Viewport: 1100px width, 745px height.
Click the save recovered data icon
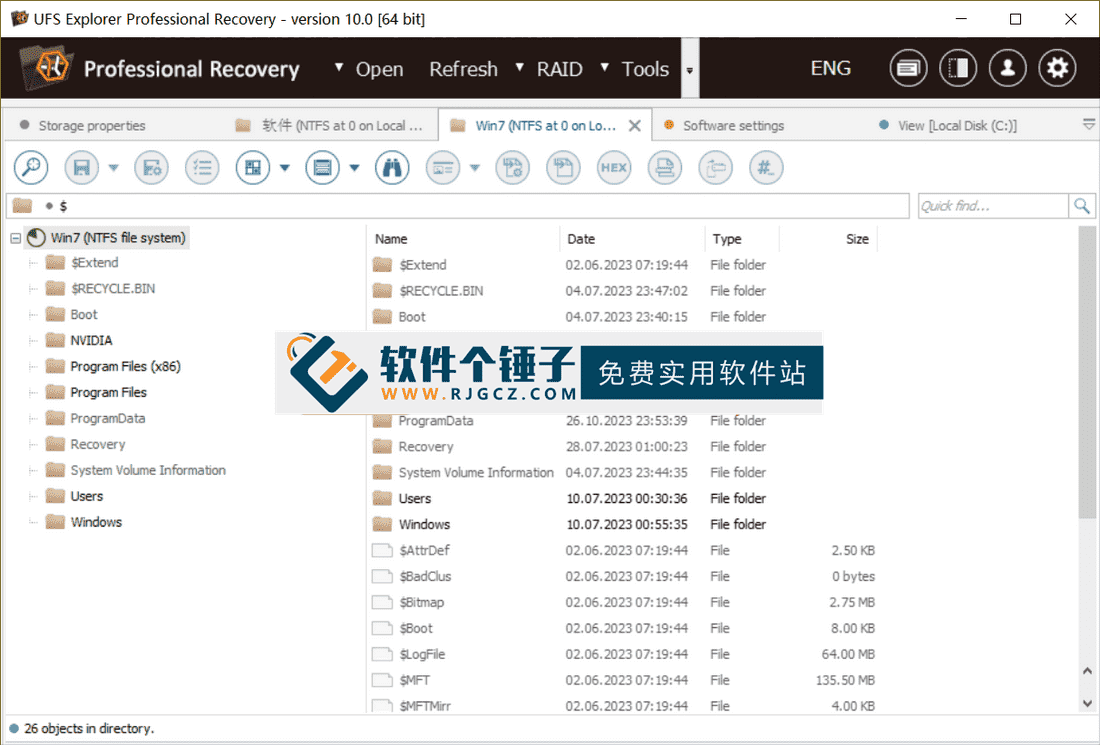[81, 167]
